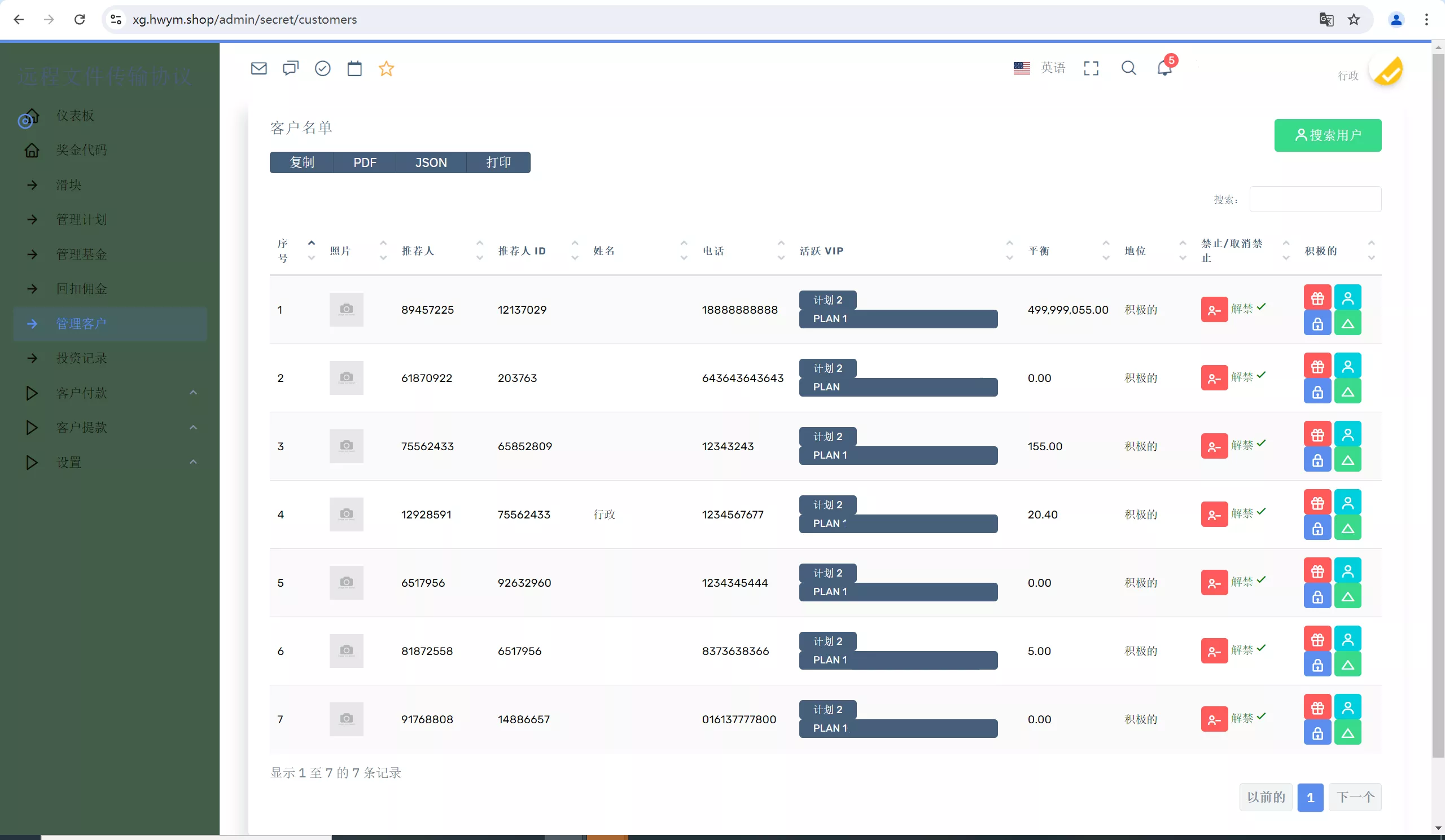Click the green 搜索用户 button
The height and width of the screenshot is (840, 1445).
pos(1328,135)
